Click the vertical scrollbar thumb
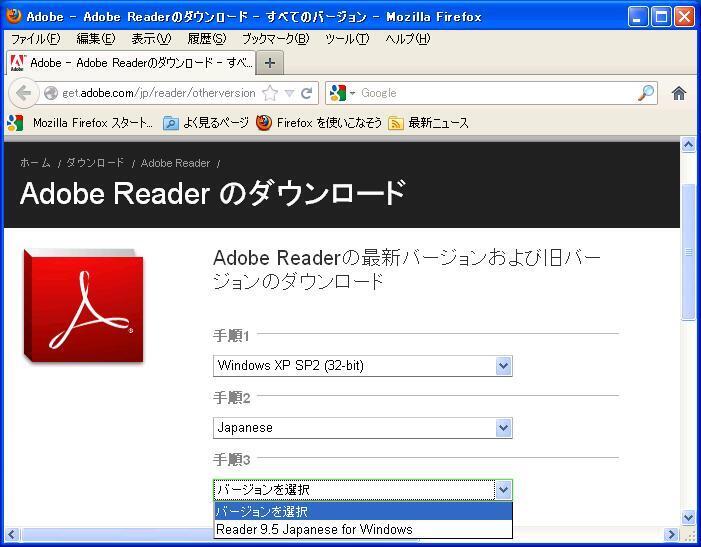701x547 pixels. 688,252
